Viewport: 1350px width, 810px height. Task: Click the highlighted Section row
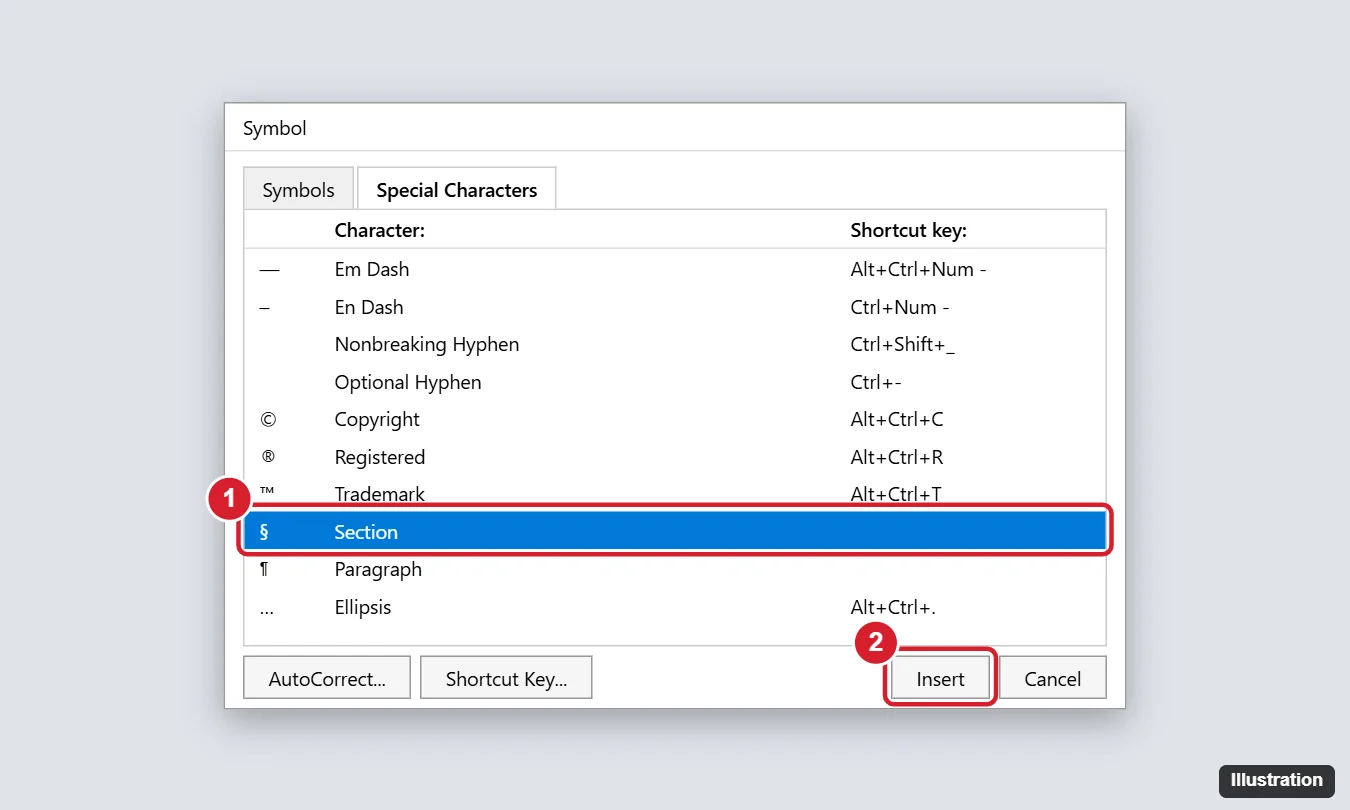(x=675, y=532)
